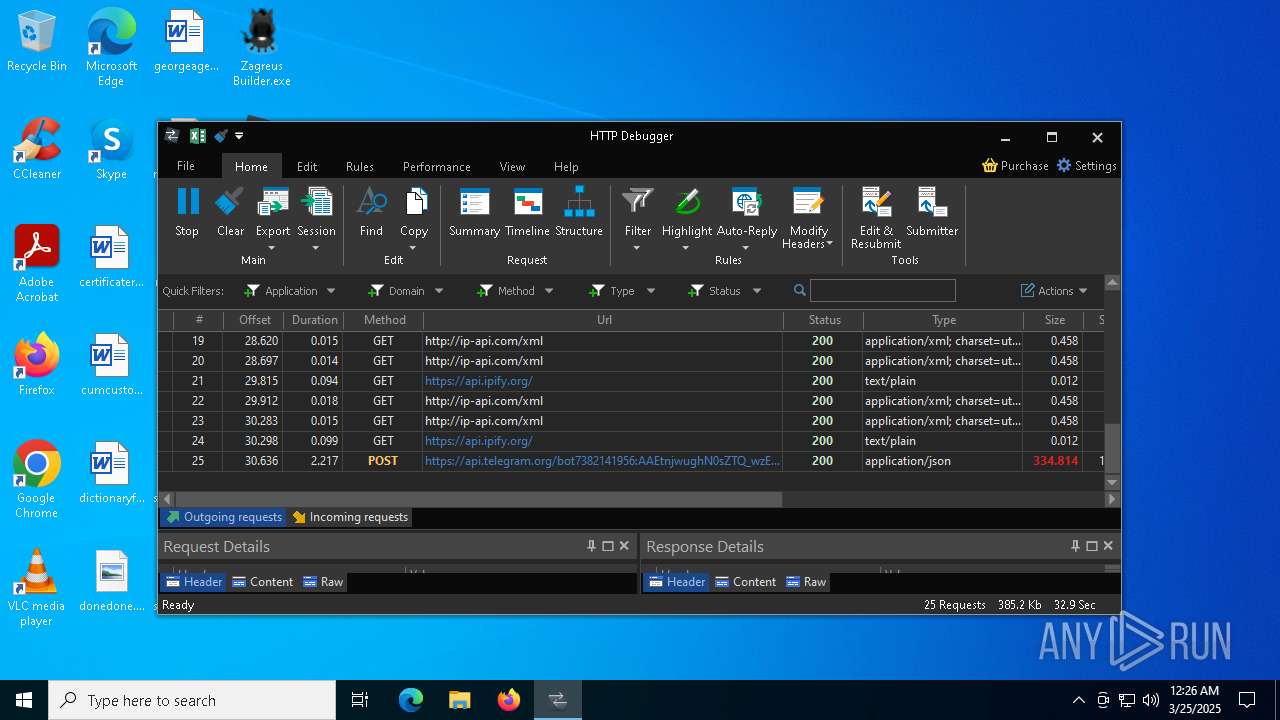Open Edit & Resubmit tool
The height and width of the screenshot is (720, 1280).
point(876,218)
